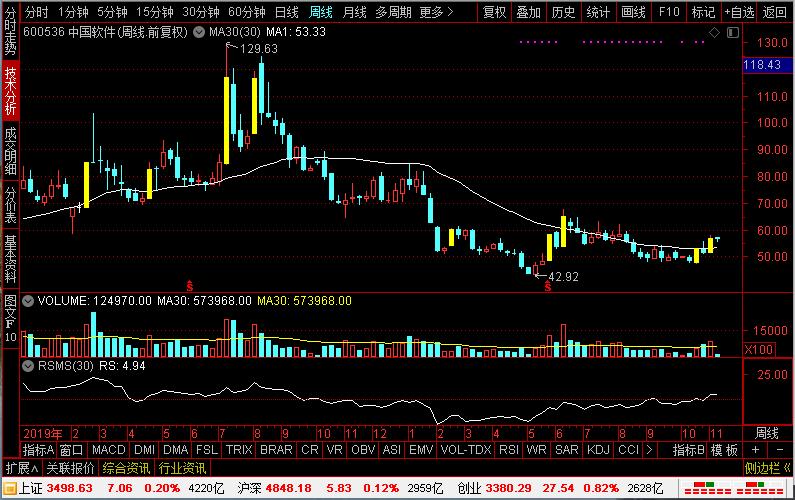Click the yellow icon beside 上证 index
Viewport: 795px width, 500px height.
click(10, 487)
